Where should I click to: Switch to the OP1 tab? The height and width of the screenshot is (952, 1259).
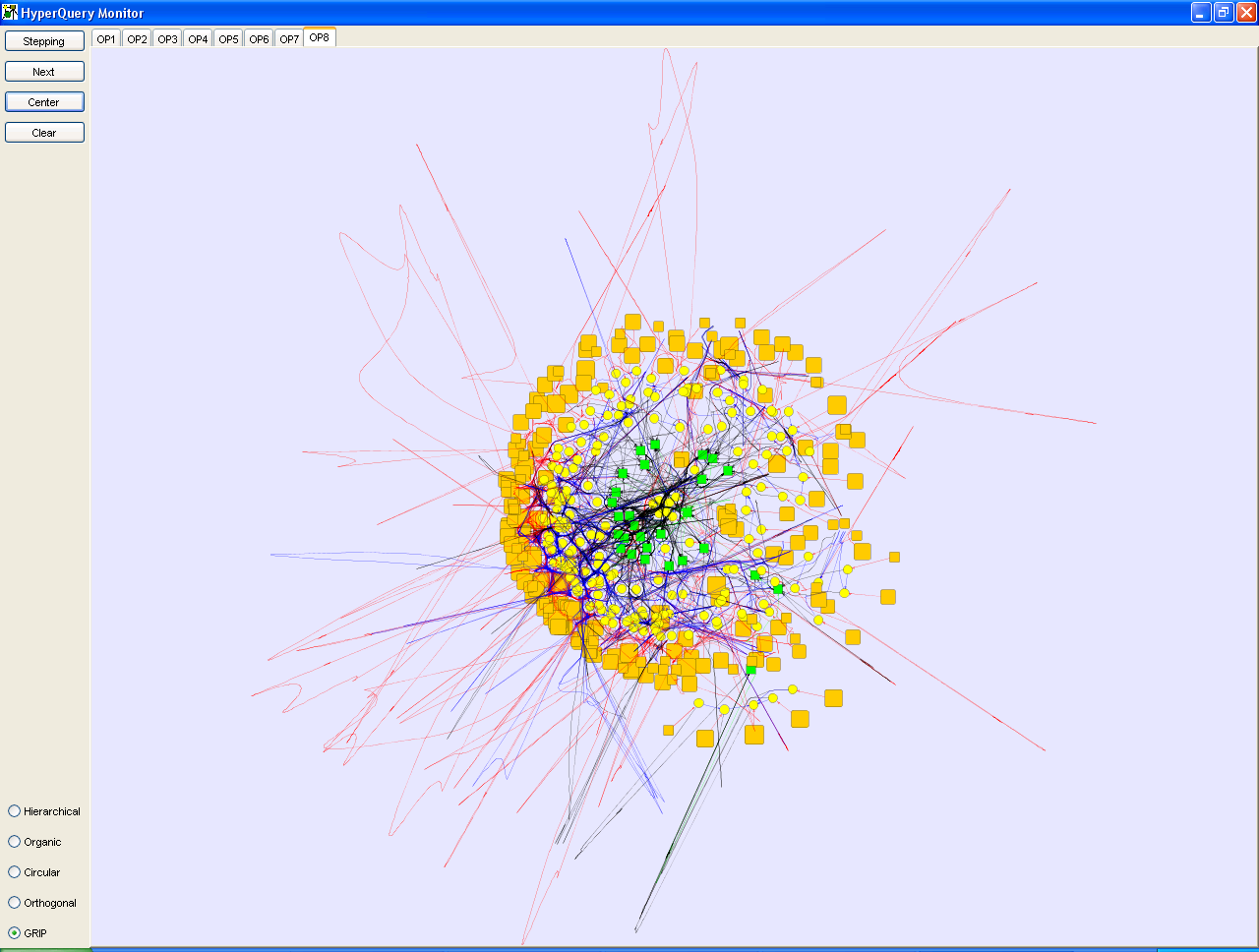point(106,39)
